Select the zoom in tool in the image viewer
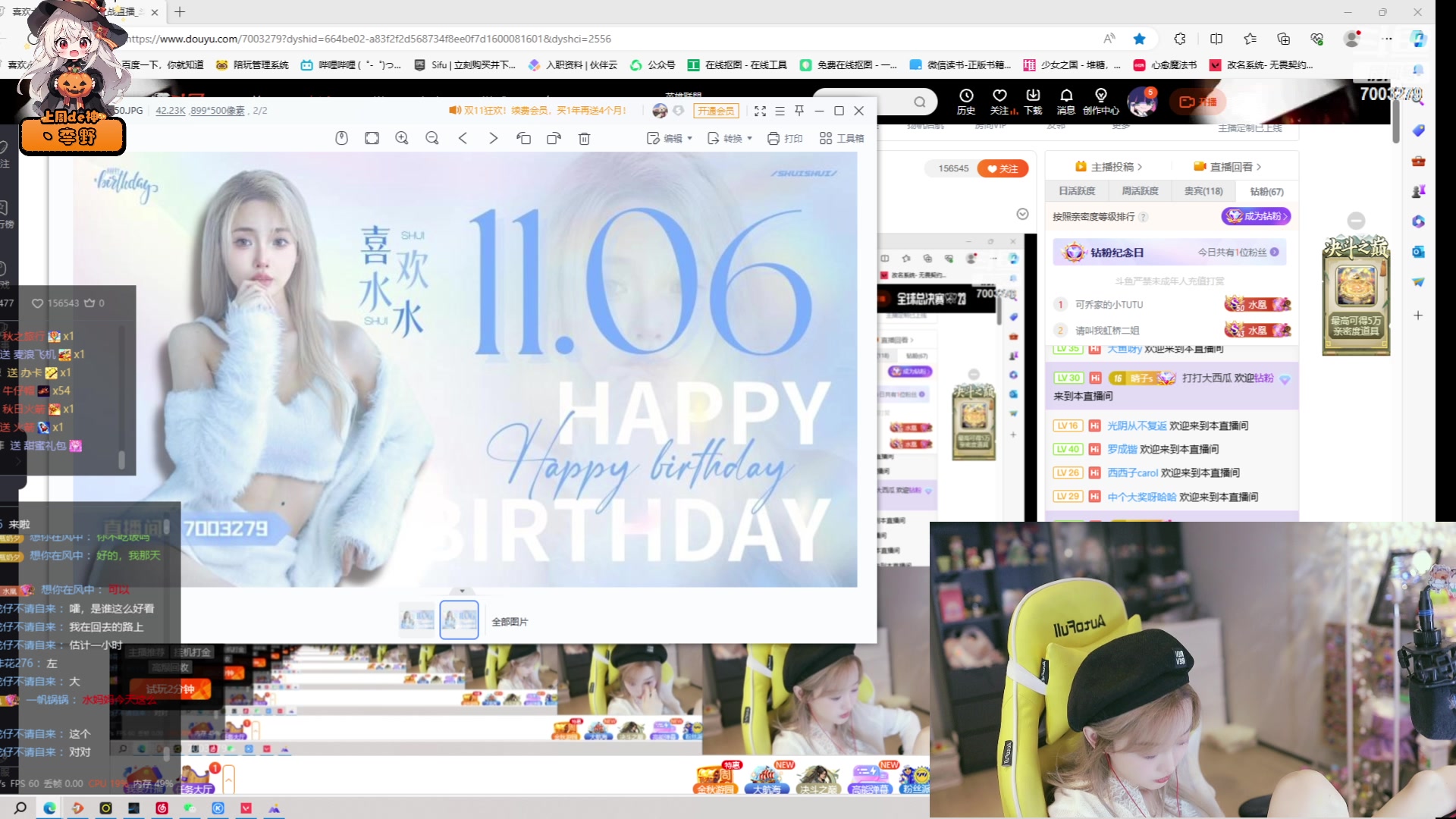This screenshot has height=819, width=1456. [x=402, y=138]
